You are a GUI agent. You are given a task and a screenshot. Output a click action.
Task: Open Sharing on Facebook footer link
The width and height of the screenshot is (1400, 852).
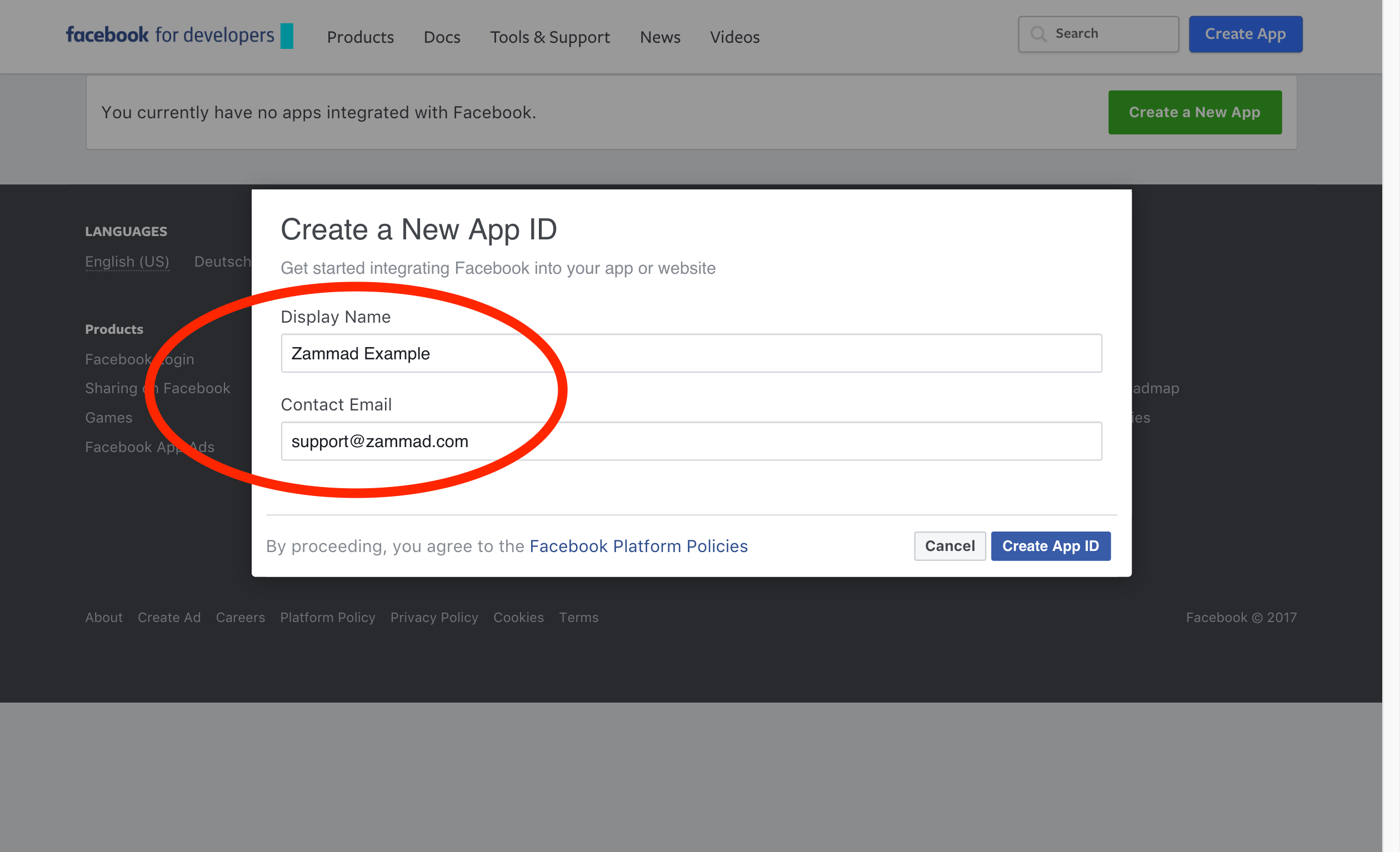[x=157, y=388]
